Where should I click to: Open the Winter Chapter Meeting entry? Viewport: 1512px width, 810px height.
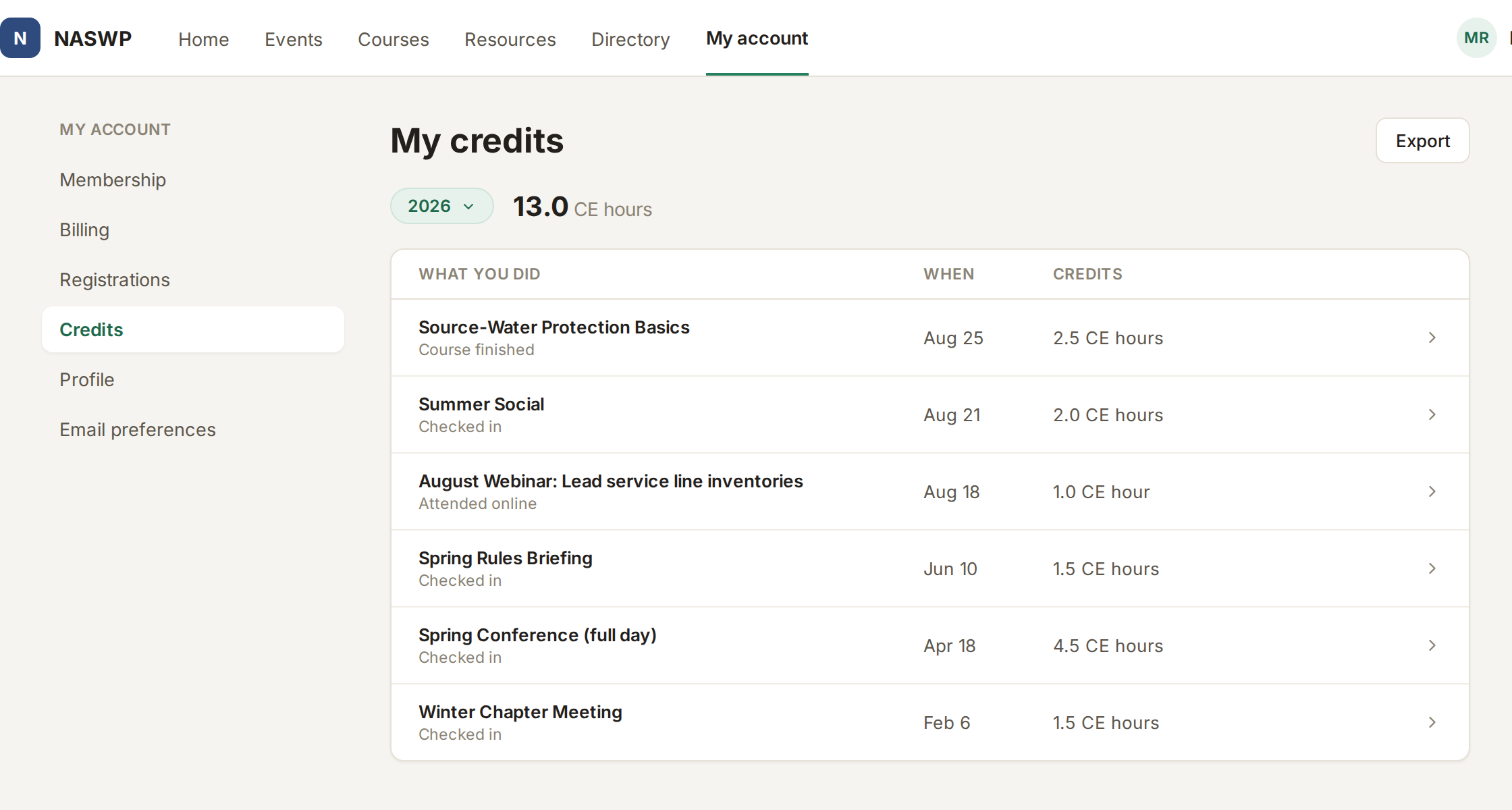click(930, 722)
